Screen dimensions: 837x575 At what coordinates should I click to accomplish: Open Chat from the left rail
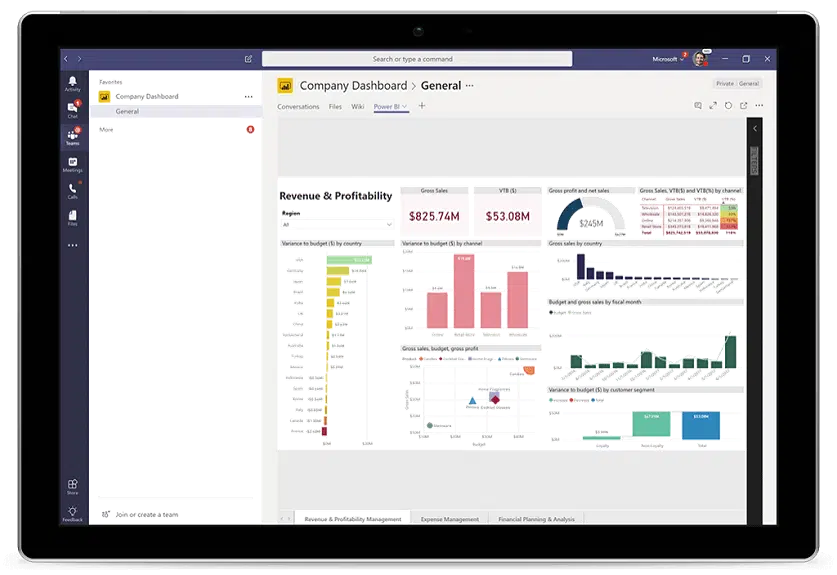point(73,109)
